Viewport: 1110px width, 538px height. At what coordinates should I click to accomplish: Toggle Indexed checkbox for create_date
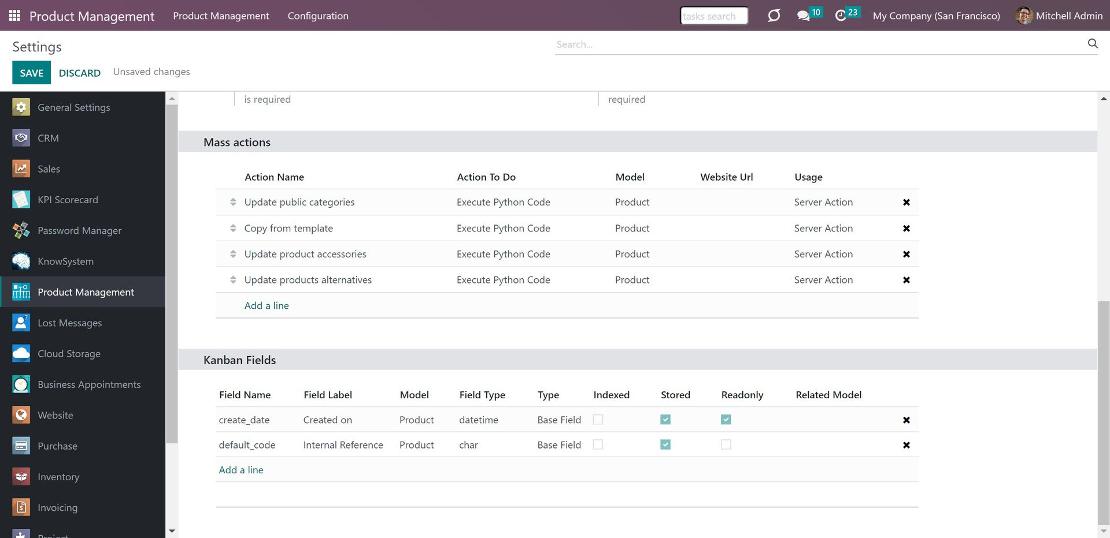598,420
